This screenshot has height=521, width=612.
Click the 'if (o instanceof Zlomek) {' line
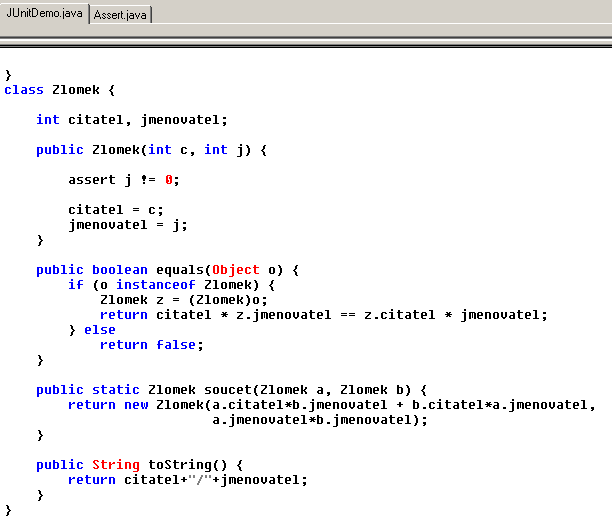pyautogui.click(x=171, y=285)
